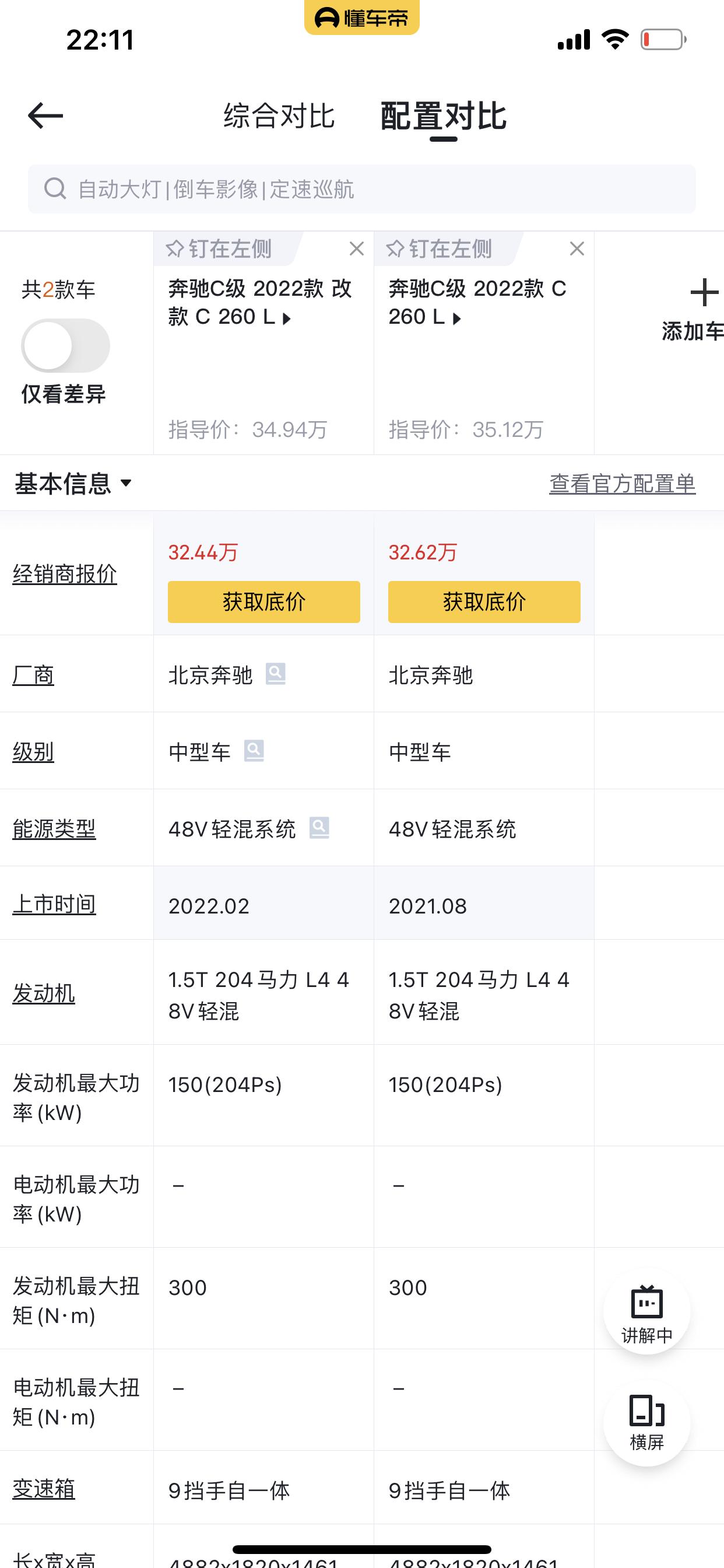The width and height of the screenshot is (724, 1568).
Task: Tap the search magnifier icon
Action: [x=55, y=188]
